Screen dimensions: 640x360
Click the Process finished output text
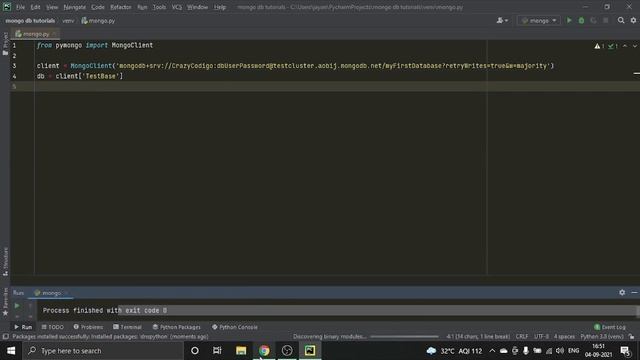click(104, 311)
